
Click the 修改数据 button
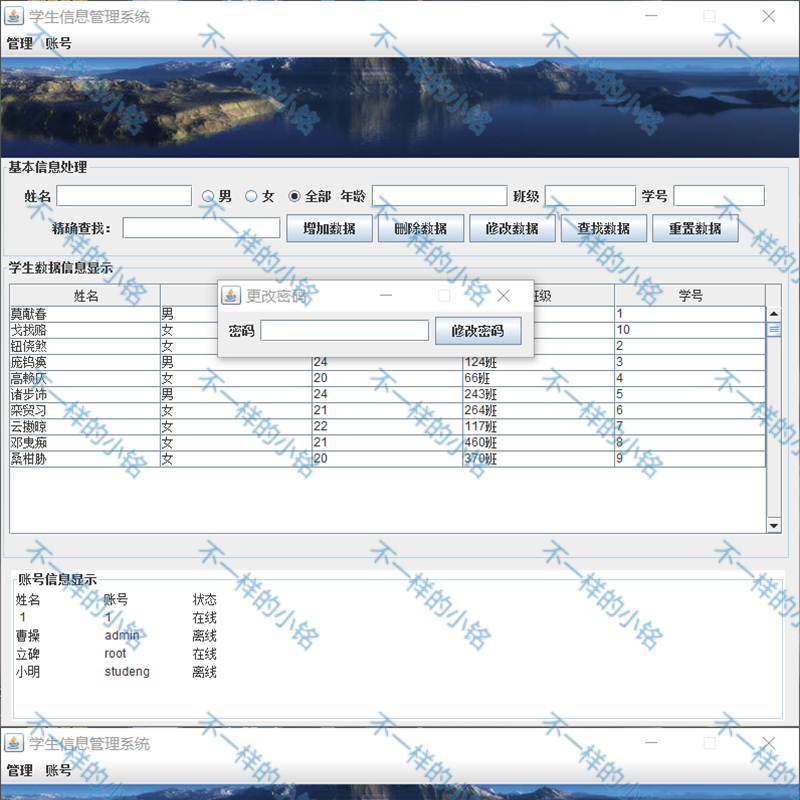point(512,228)
